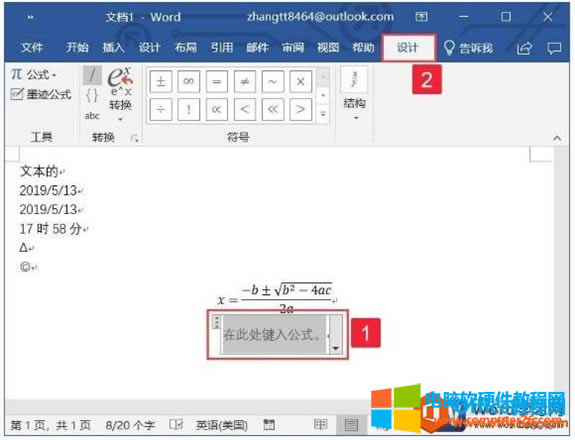Select the highlighted 设计 equation design tab

click(x=408, y=48)
